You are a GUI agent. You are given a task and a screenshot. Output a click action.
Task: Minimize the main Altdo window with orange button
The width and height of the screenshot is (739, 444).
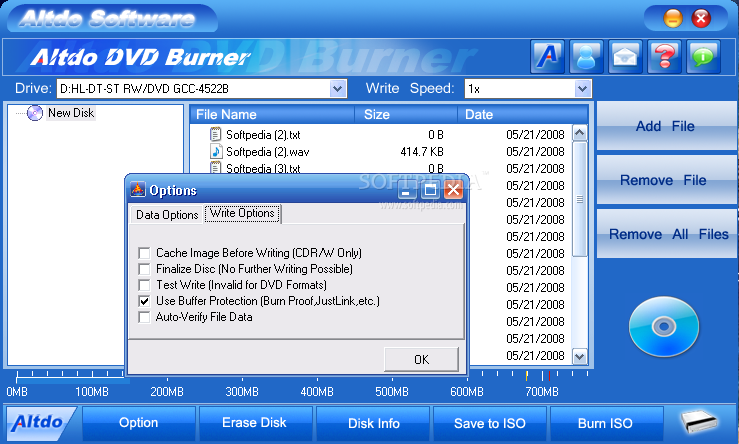(673, 19)
